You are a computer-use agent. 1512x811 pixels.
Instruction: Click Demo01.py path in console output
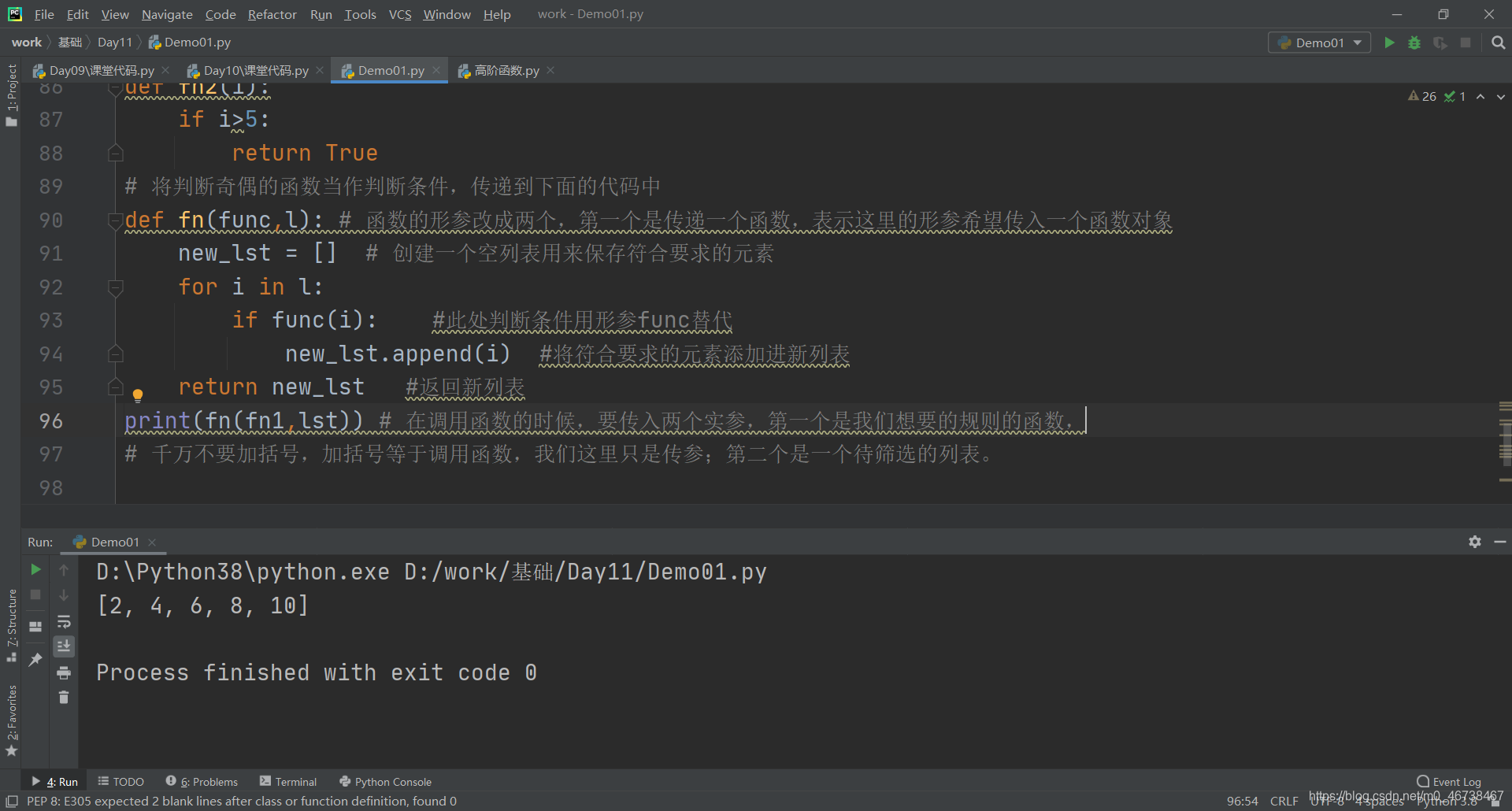tap(585, 572)
